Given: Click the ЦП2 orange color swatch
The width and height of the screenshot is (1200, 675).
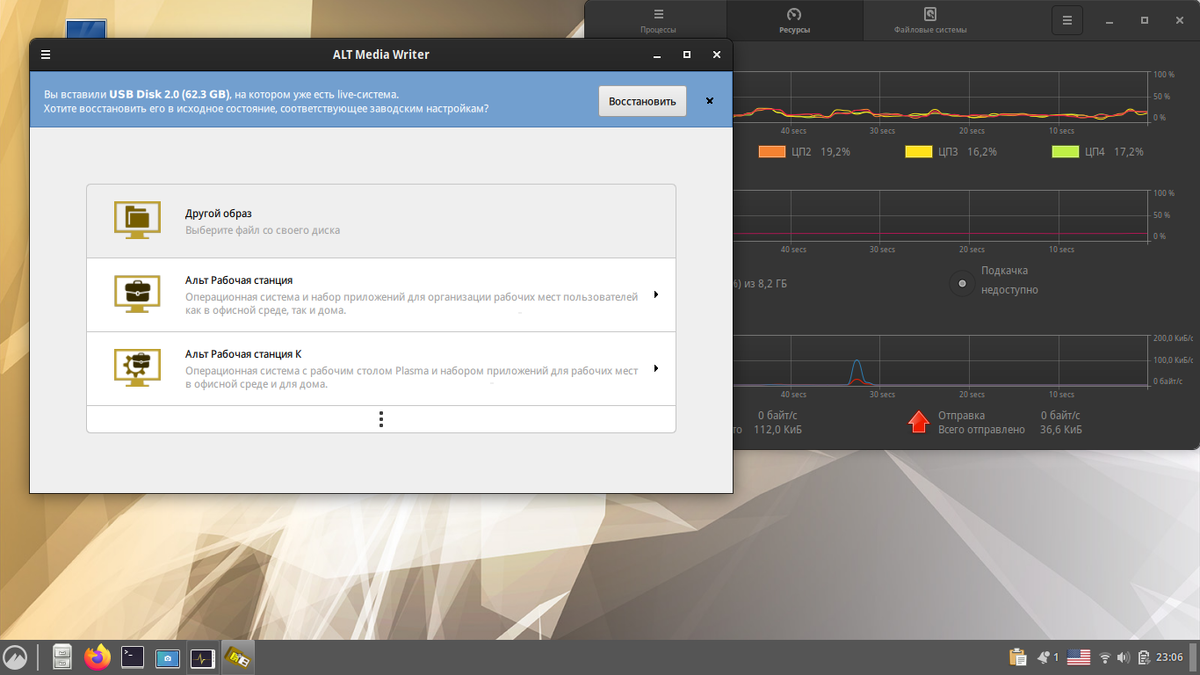Looking at the screenshot, I should 771,152.
